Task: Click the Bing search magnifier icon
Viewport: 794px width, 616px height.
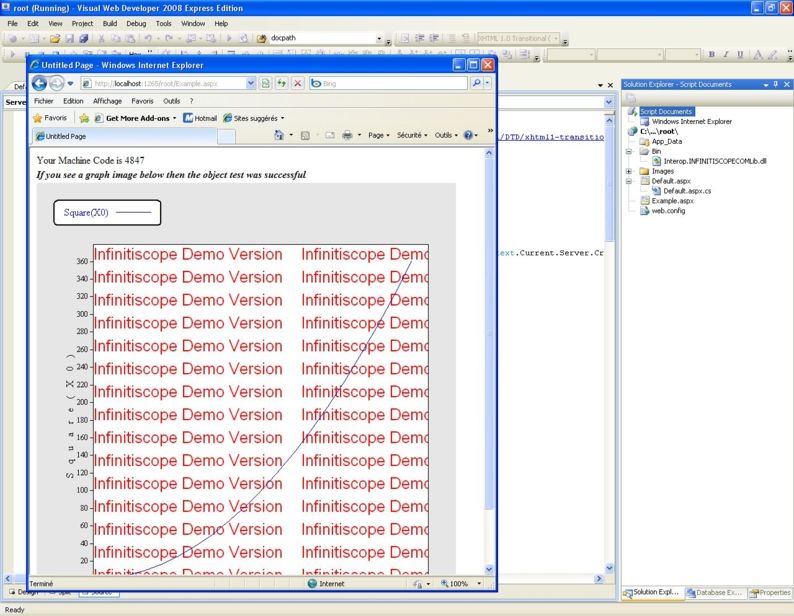Action: click(x=476, y=83)
